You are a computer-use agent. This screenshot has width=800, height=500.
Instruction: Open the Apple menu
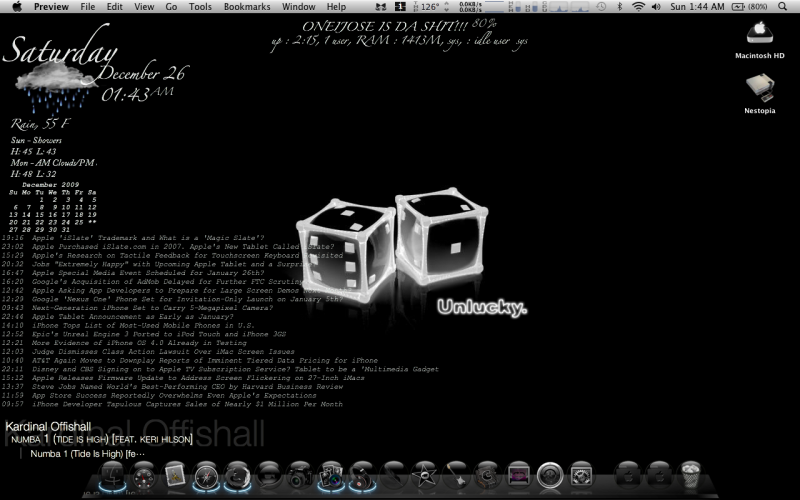pos(16,7)
